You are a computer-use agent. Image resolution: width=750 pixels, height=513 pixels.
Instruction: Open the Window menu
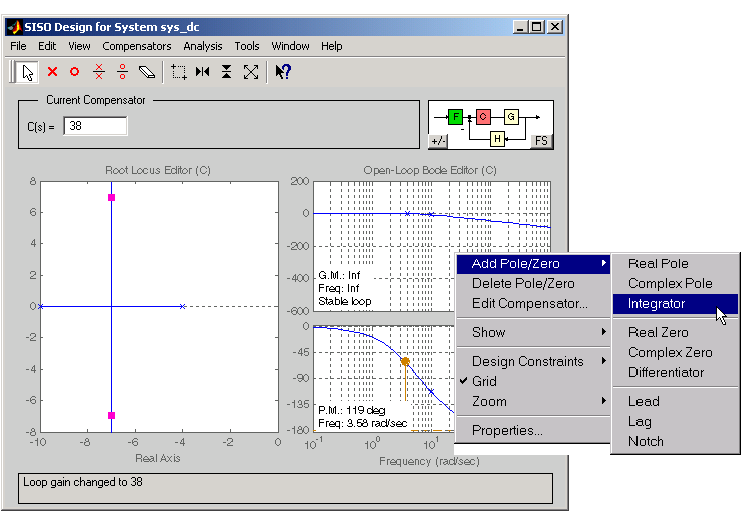click(x=290, y=46)
